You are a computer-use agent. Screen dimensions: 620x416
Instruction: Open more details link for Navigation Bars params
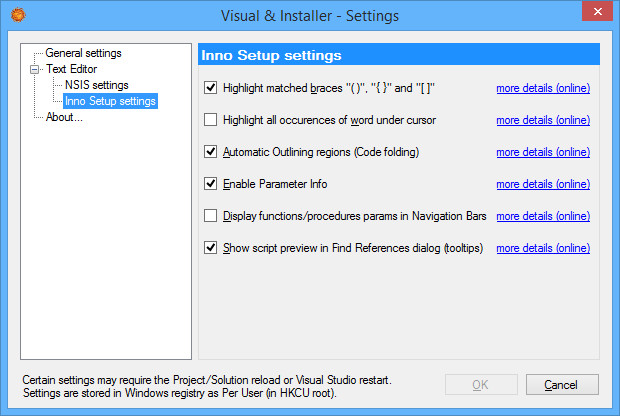click(x=543, y=216)
